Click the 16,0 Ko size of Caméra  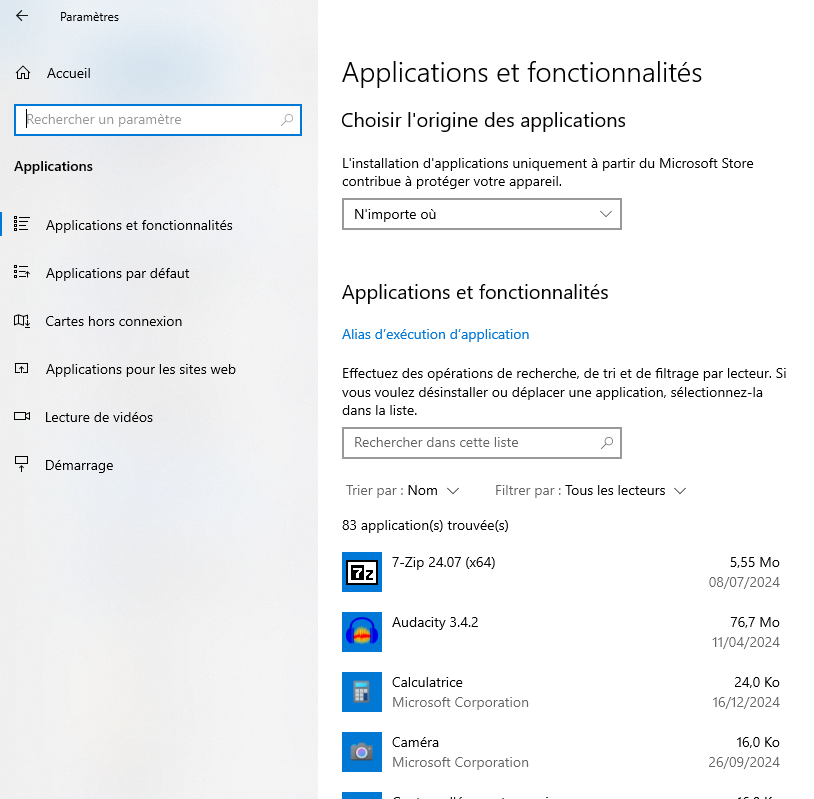pos(758,742)
